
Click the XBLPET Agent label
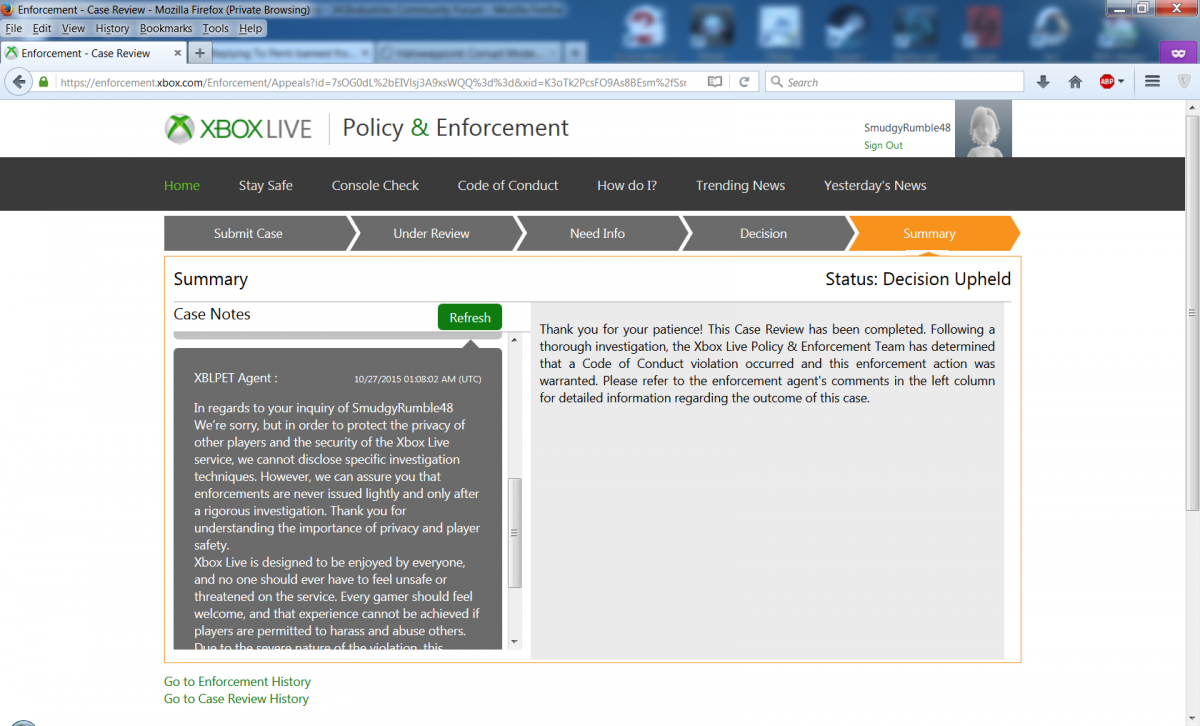[235, 378]
